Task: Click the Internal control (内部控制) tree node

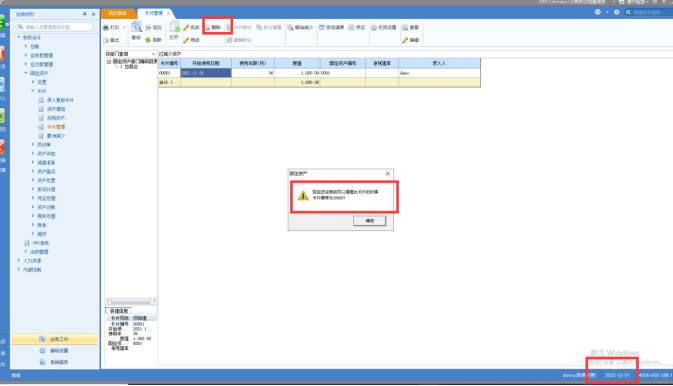Action: [x=32, y=270]
